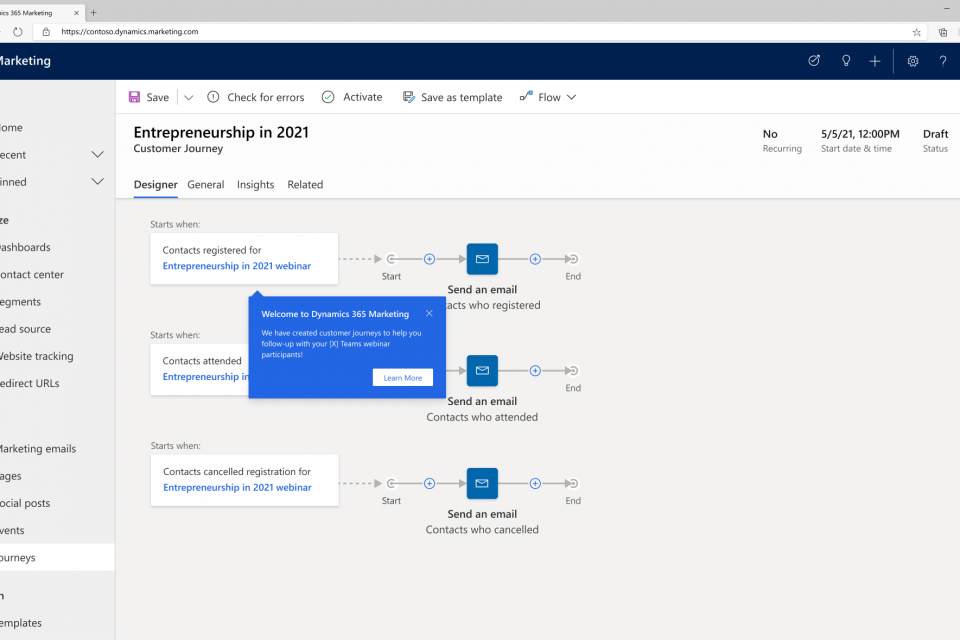Close the Welcome to Dynamics 365 popup
The height and width of the screenshot is (640, 960).
[429, 313]
